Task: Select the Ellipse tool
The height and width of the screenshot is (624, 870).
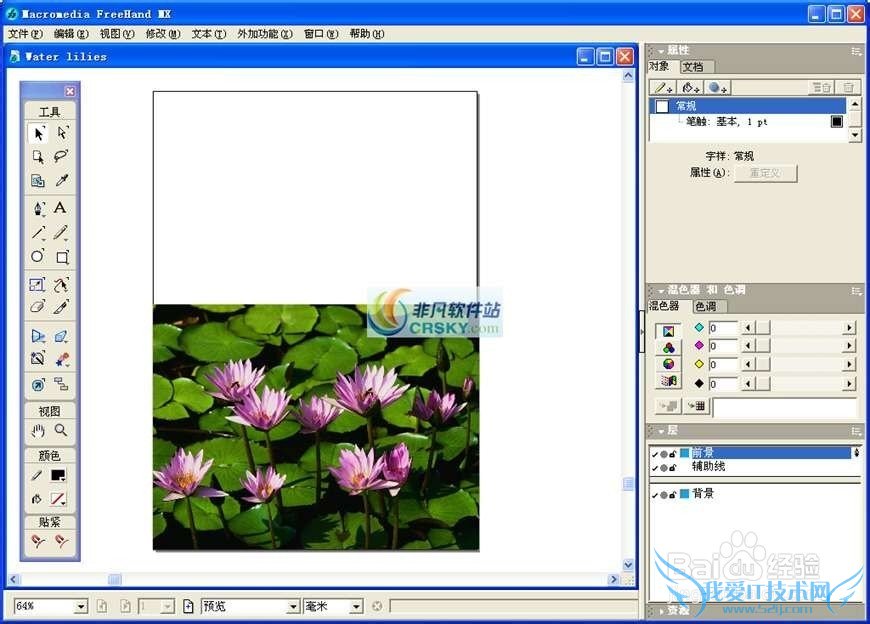Action: click(38, 257)
